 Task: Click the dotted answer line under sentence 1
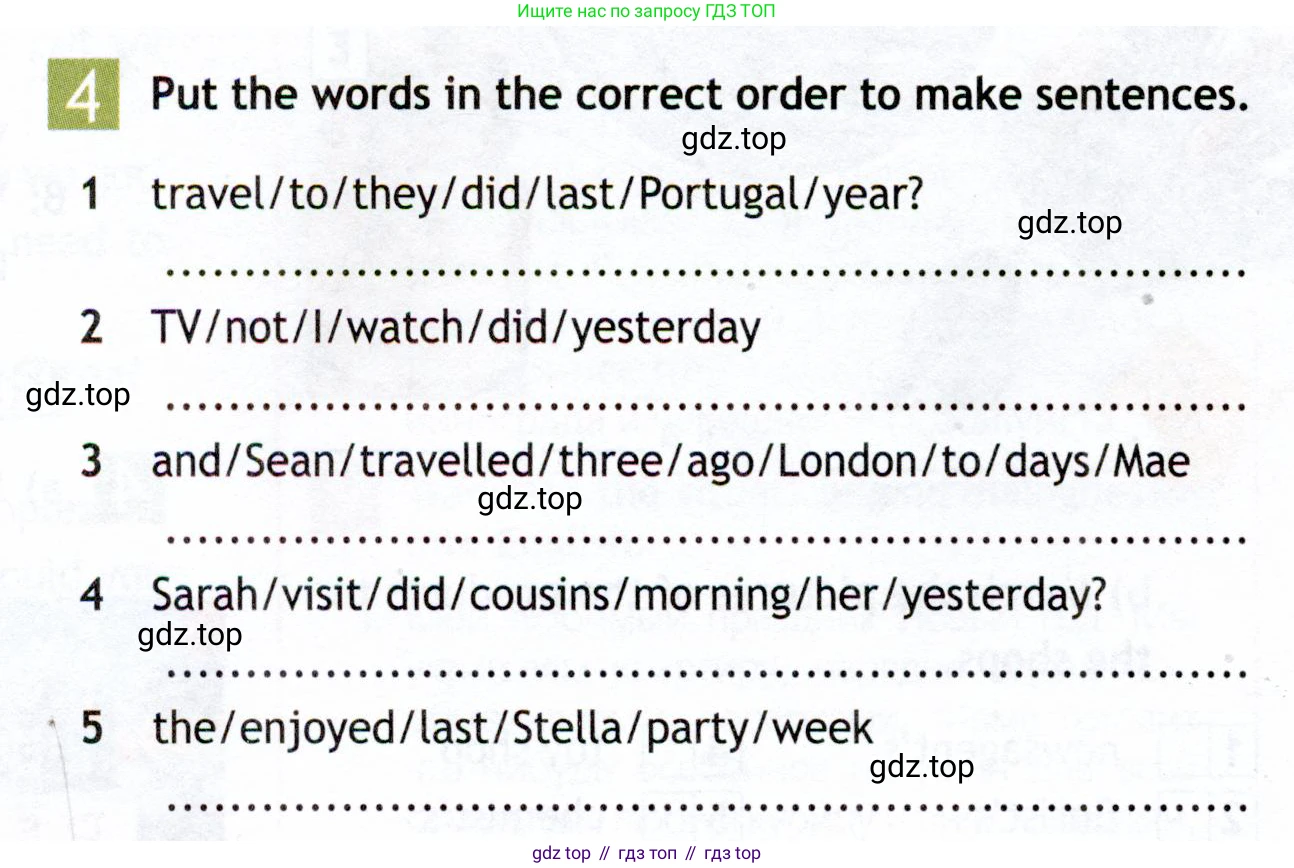[705, 271]
